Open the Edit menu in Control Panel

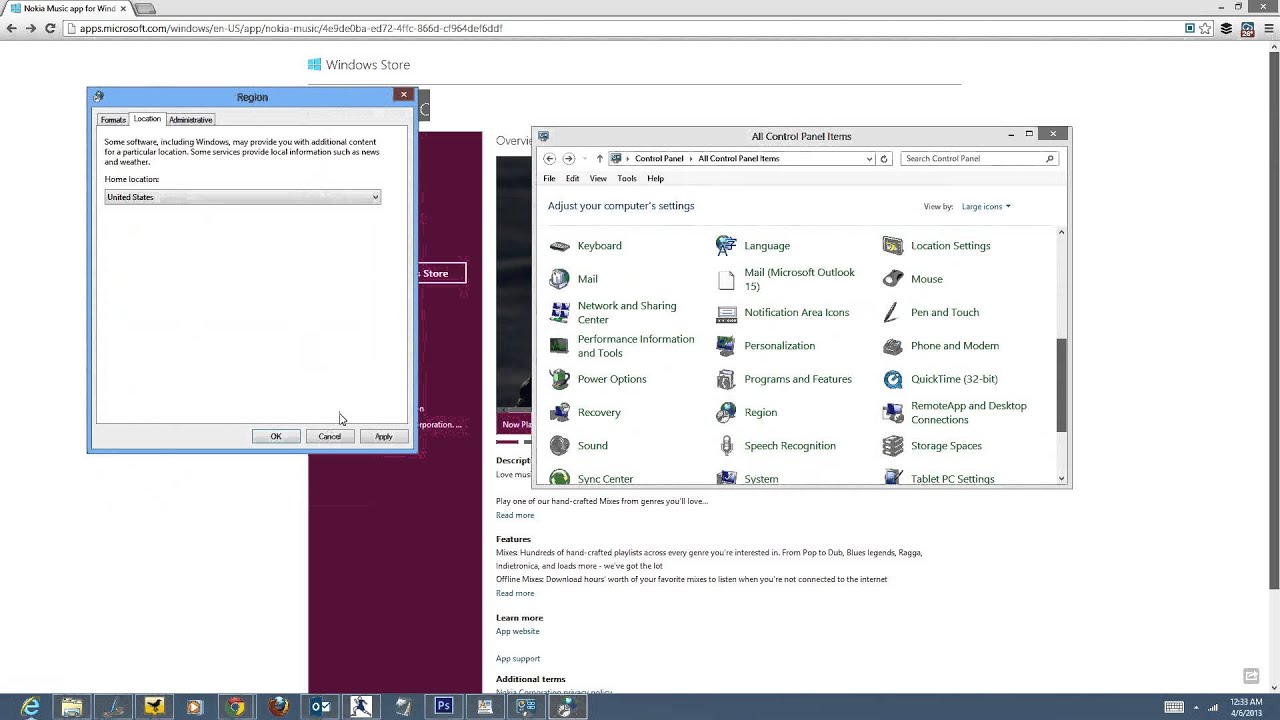(572, 178)
